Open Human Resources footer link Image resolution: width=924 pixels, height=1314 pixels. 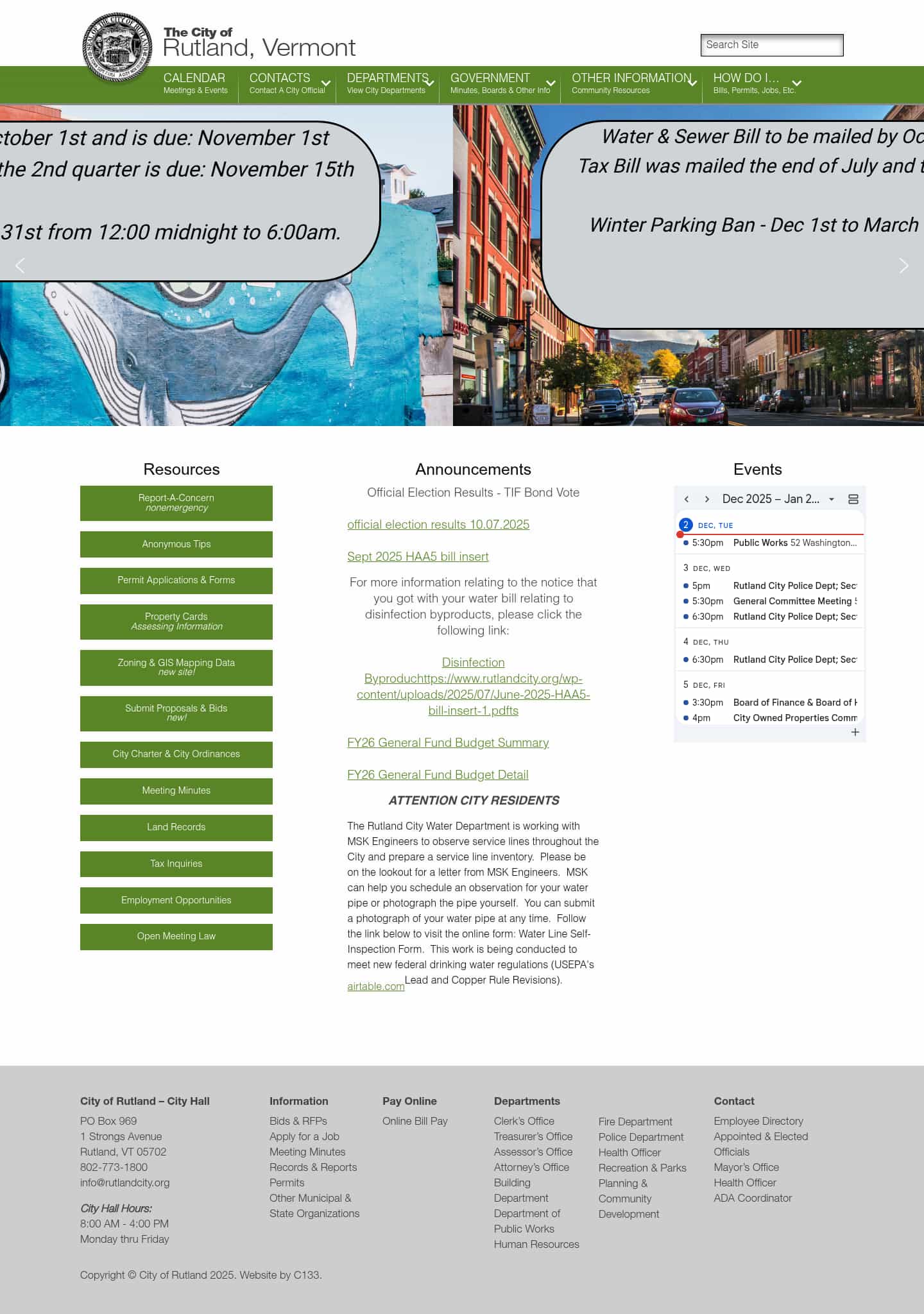point(536,1244)
